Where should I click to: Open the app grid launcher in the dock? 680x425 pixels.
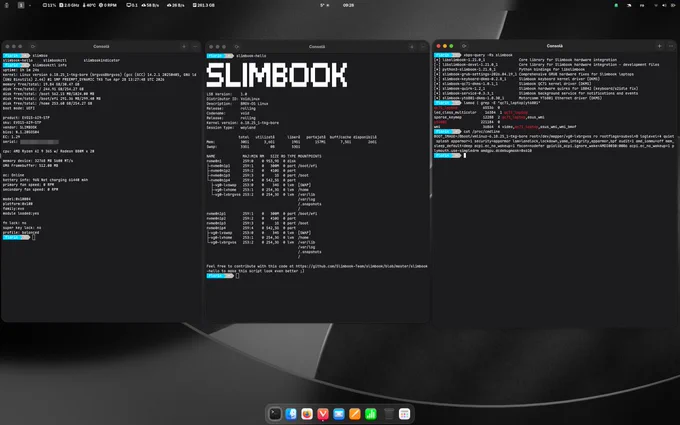point(405,414)
